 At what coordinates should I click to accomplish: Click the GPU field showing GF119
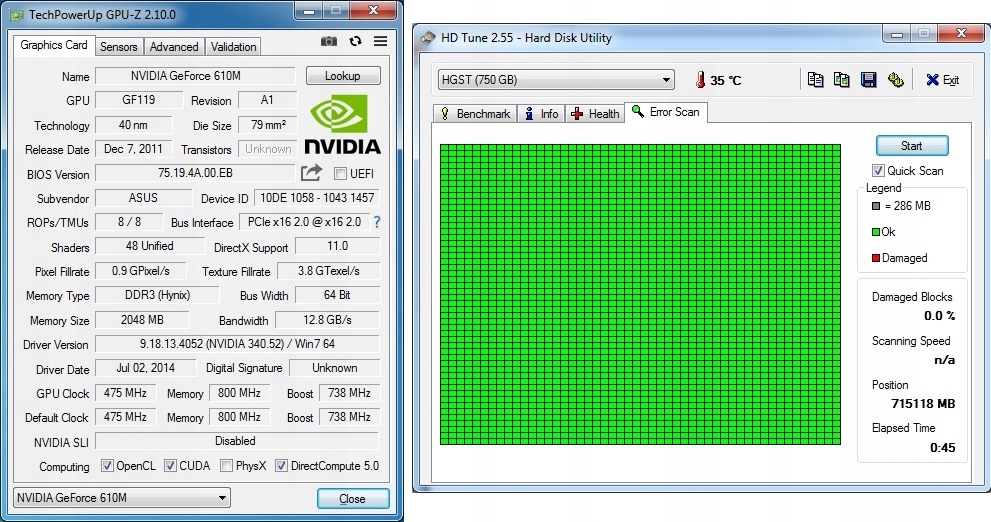click(x=138, y=100)
